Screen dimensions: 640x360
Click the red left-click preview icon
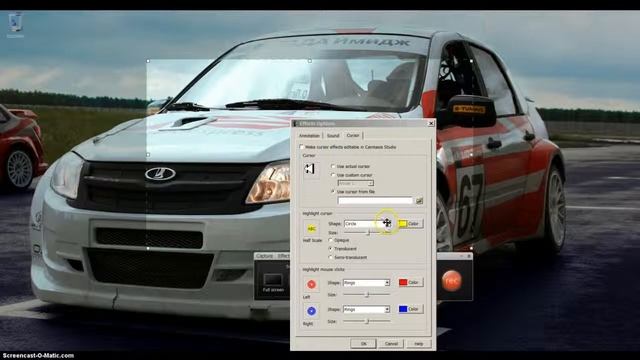tap(311, 284)
